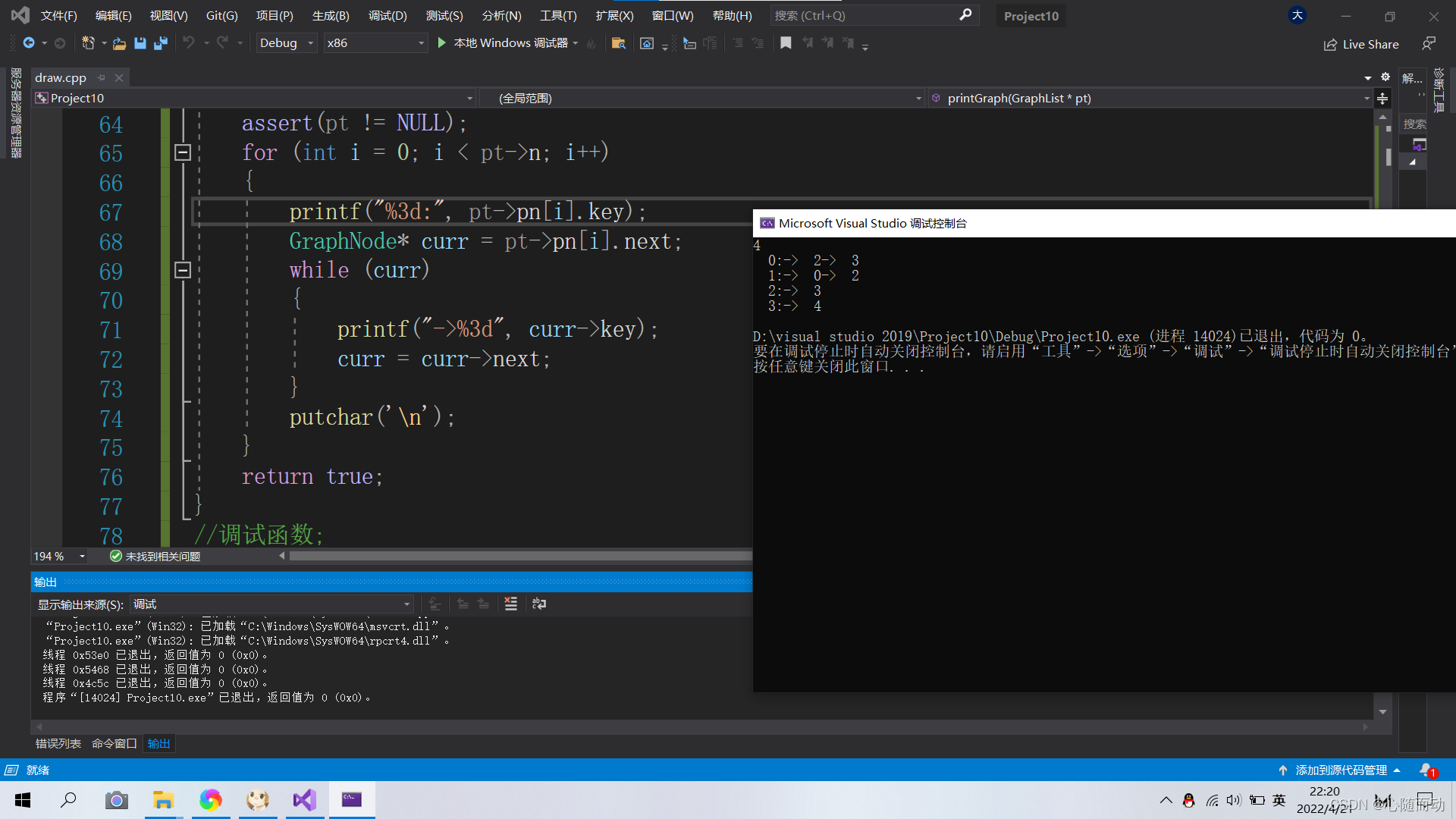The height and width of the screenshot is (819, 1456).
Task: Open the 194 % zoom dropdown
Action: [x=59, y=556]
